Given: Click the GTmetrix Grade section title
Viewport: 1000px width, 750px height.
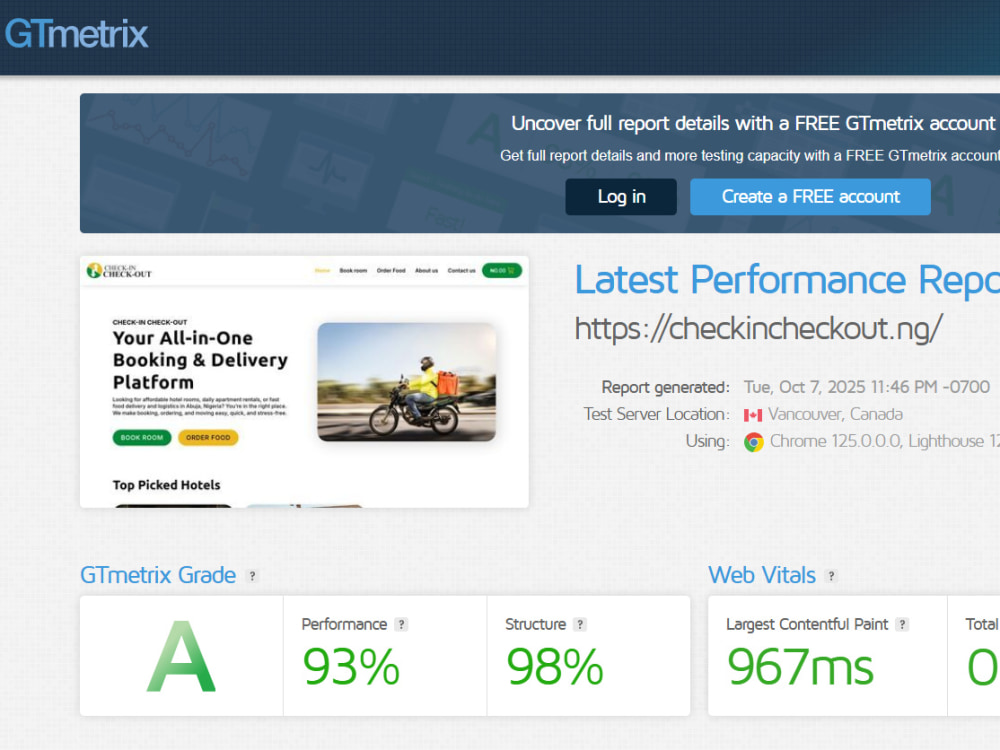Looking at the screenshot, I should pos(158,575).
